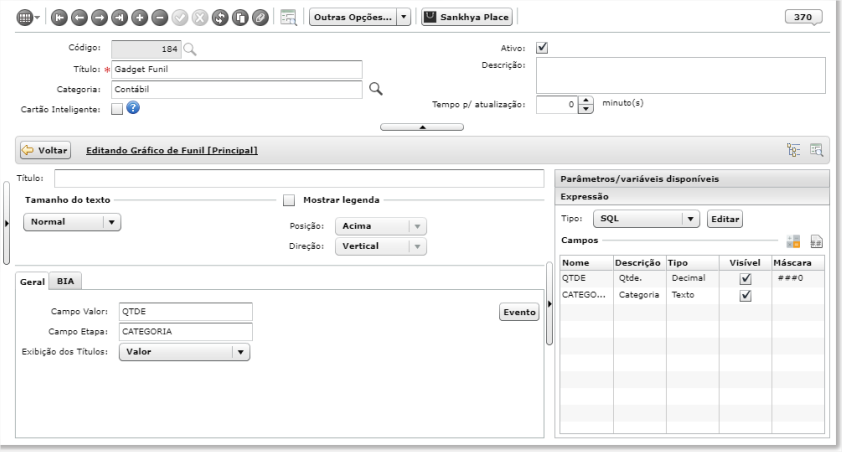Image resolution: width=842 pixels, height=452 pixels.
Task: Open the Sankhya Place store
Action: [467, 17]
